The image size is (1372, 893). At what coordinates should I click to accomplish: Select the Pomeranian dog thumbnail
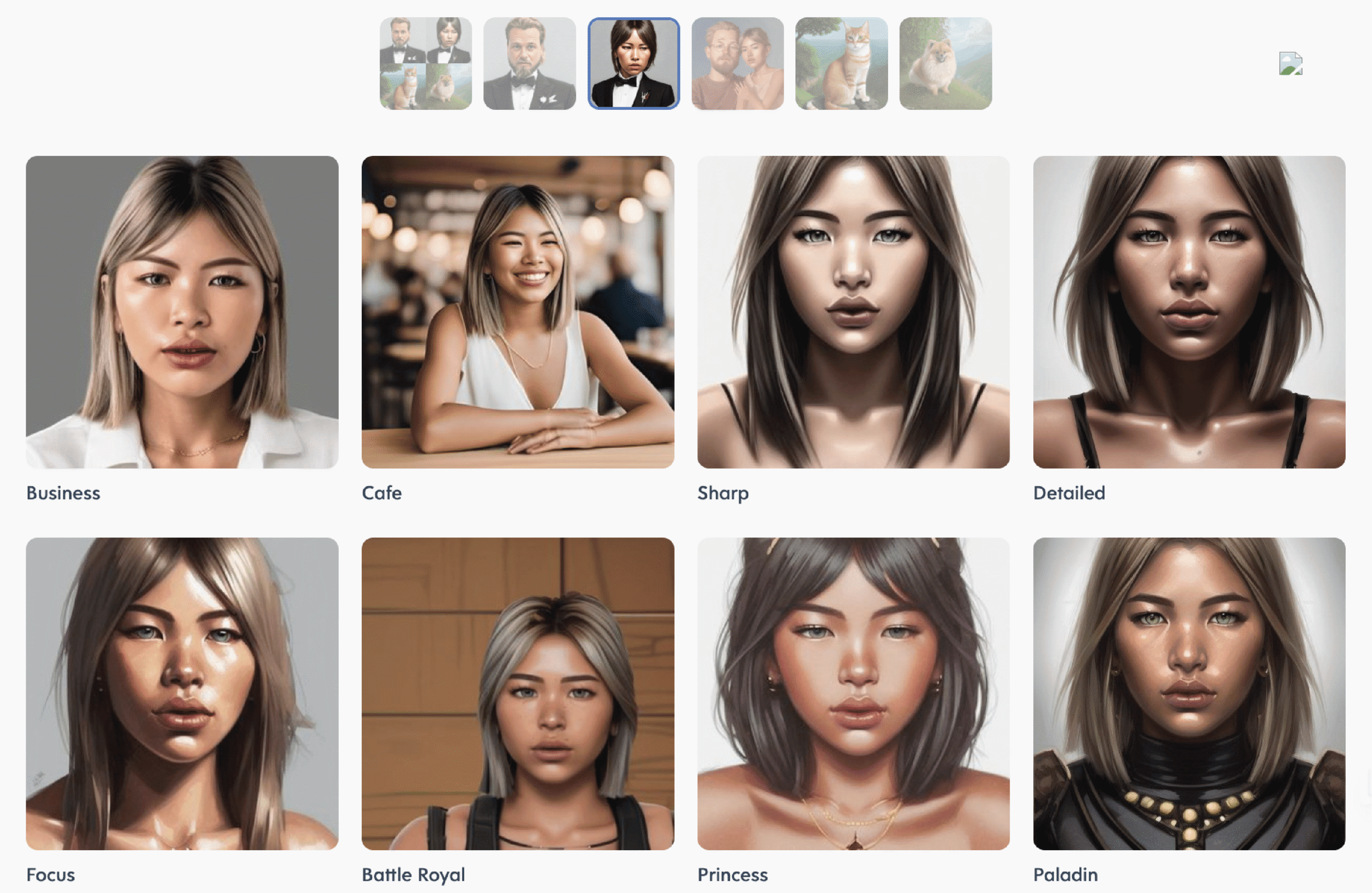[x=945, y=63]
